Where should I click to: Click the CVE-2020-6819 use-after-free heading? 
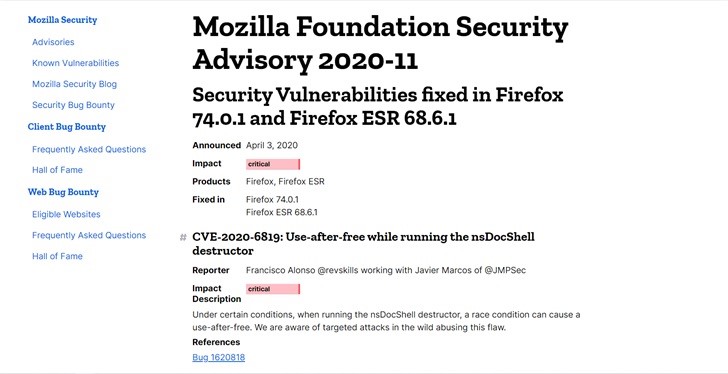tap(364, 244)
